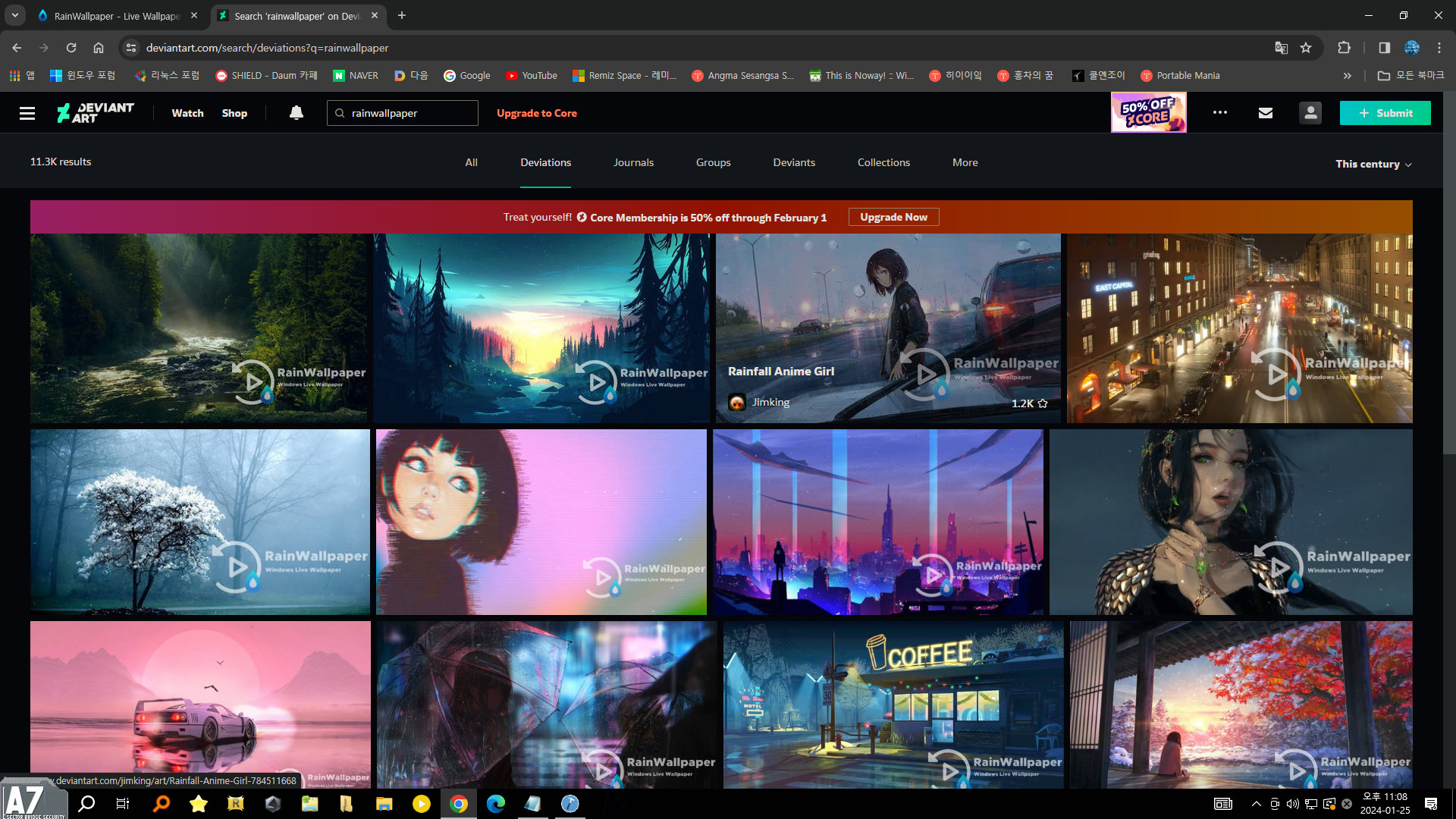
Task: Click the taskbar clock showing 2024-01-25
Action: [x=1385, y=804]
